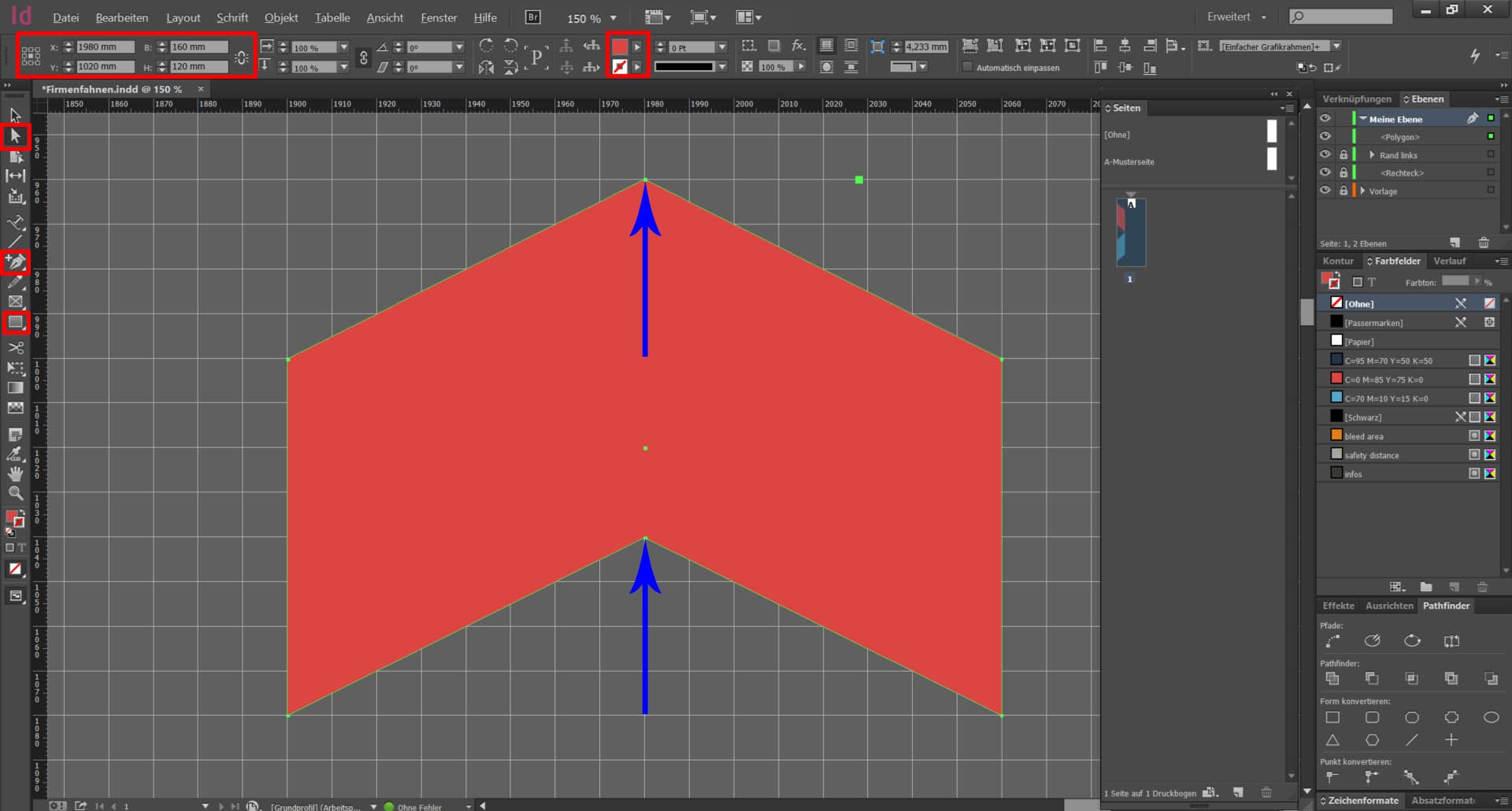Select the Zoom magnifier tool
The height and width of the screenshot is (811, 1512).
pyautogui.click(x=15, y=494)
